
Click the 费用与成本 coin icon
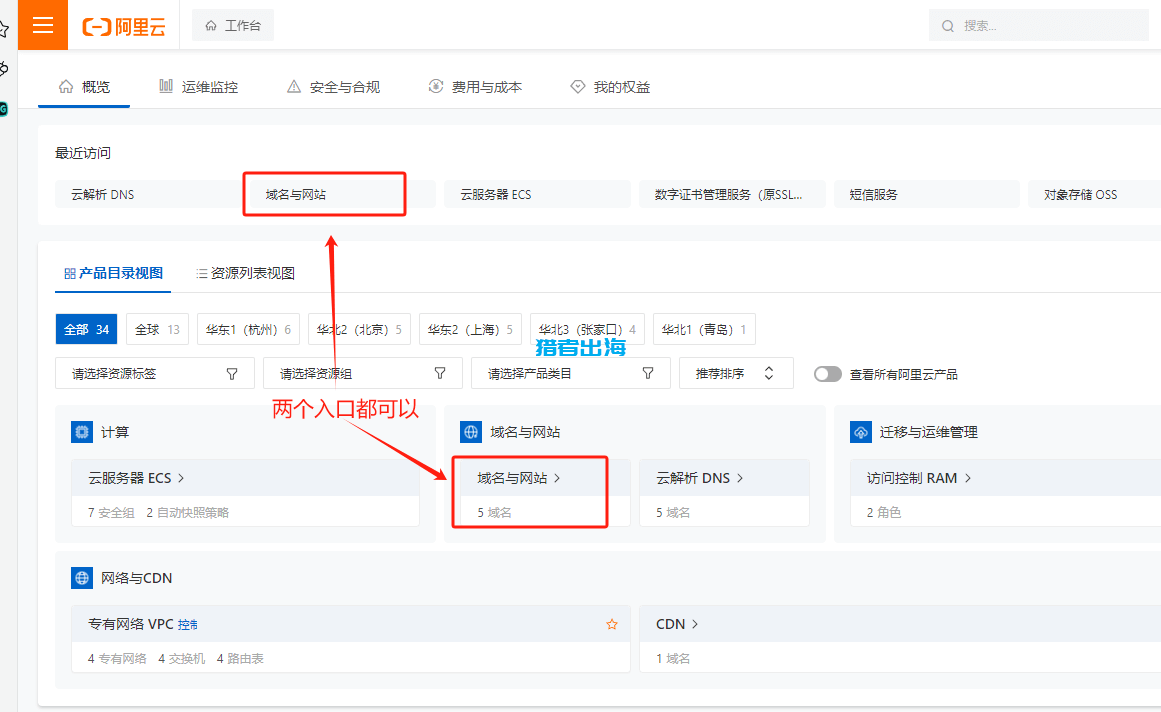tap(436, 87)
